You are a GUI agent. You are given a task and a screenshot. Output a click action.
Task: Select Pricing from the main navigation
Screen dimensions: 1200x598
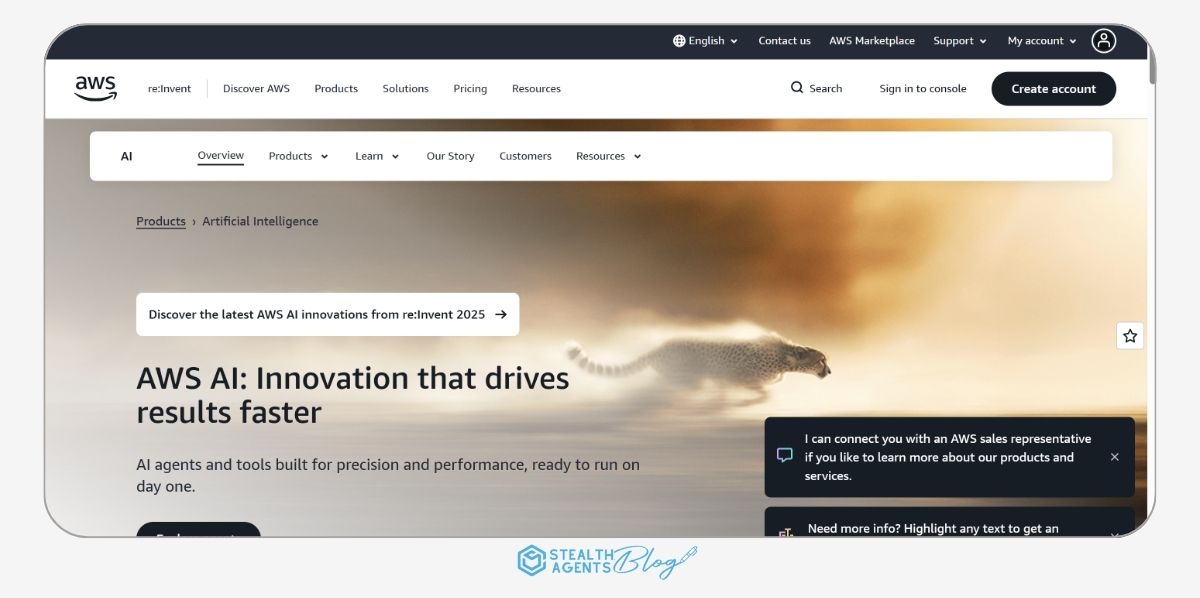pyautogui.click(x=469, y=88)
